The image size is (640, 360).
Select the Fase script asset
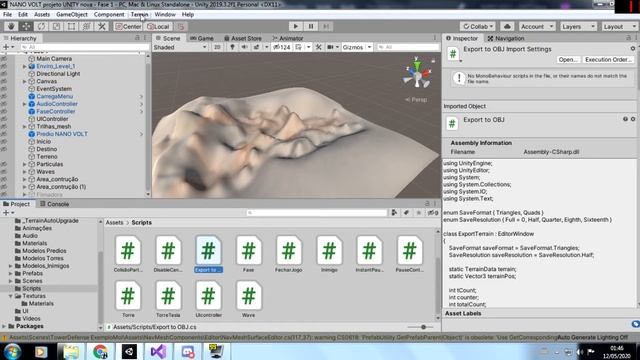pos(248,254)
